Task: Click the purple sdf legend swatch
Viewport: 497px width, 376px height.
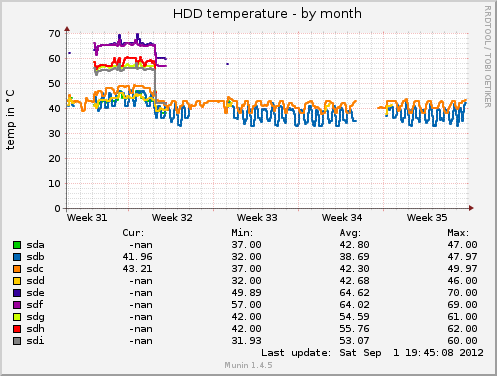Action: click(x=17, y=305)
